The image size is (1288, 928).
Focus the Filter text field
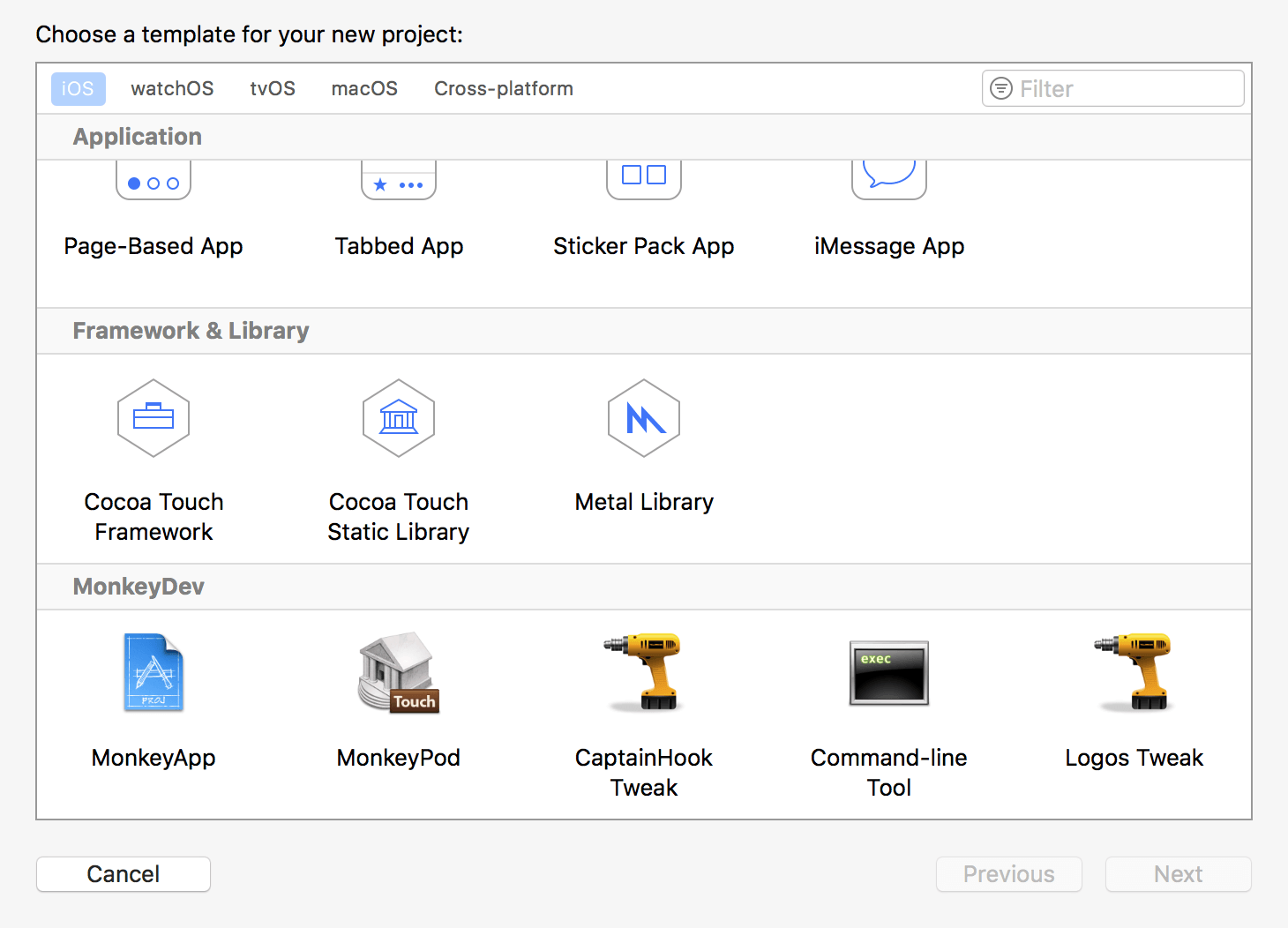pyautogui.click(x=1113, y=88)
